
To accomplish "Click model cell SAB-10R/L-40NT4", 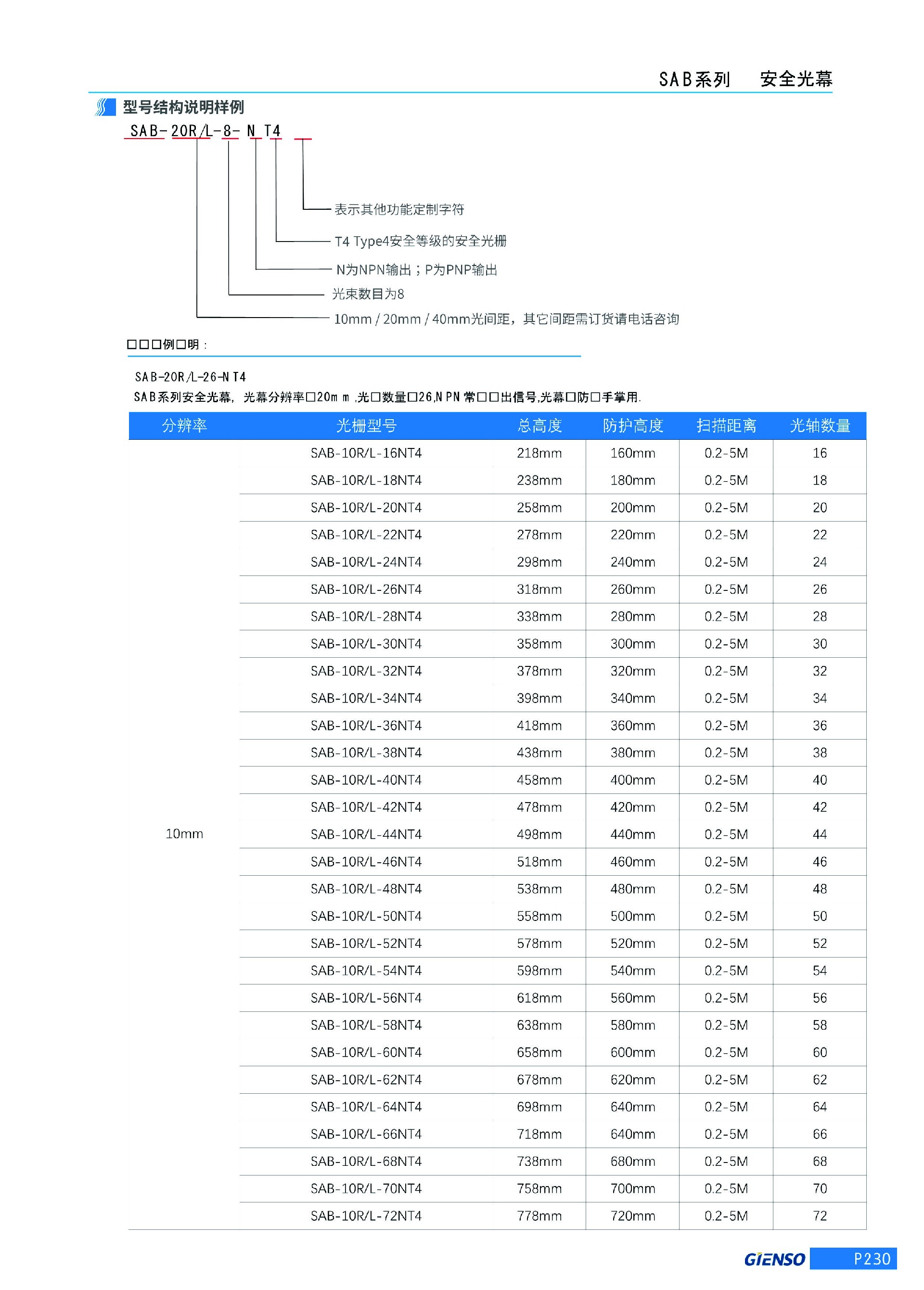I will pyautogui.click(x=366, y=780).
